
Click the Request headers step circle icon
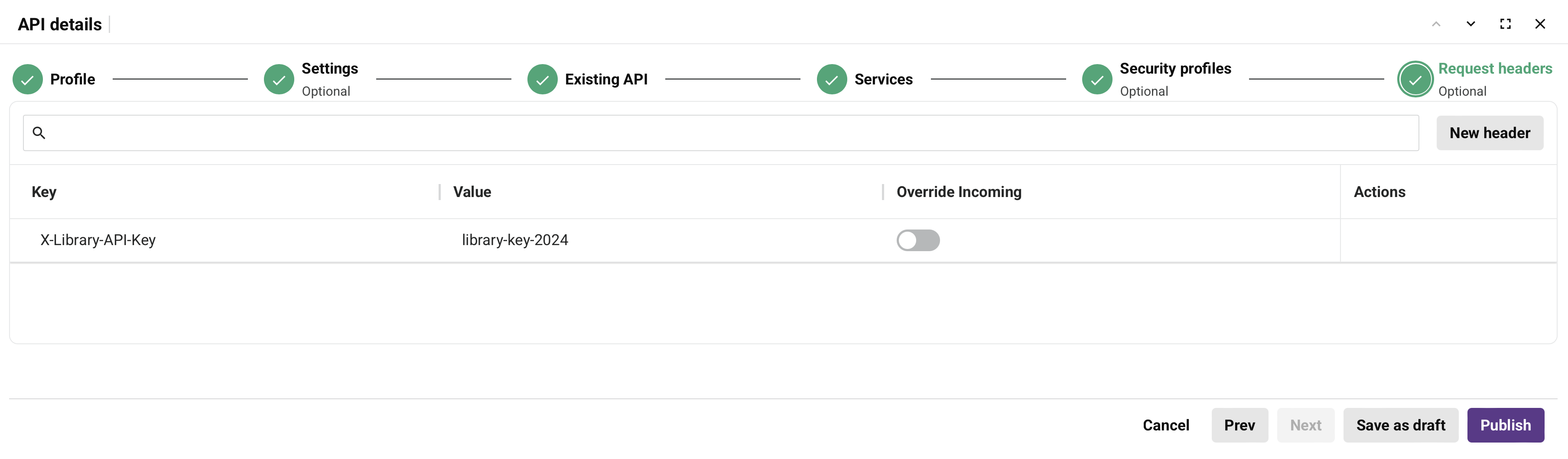pyautogui.click(x=1415, y=78)
